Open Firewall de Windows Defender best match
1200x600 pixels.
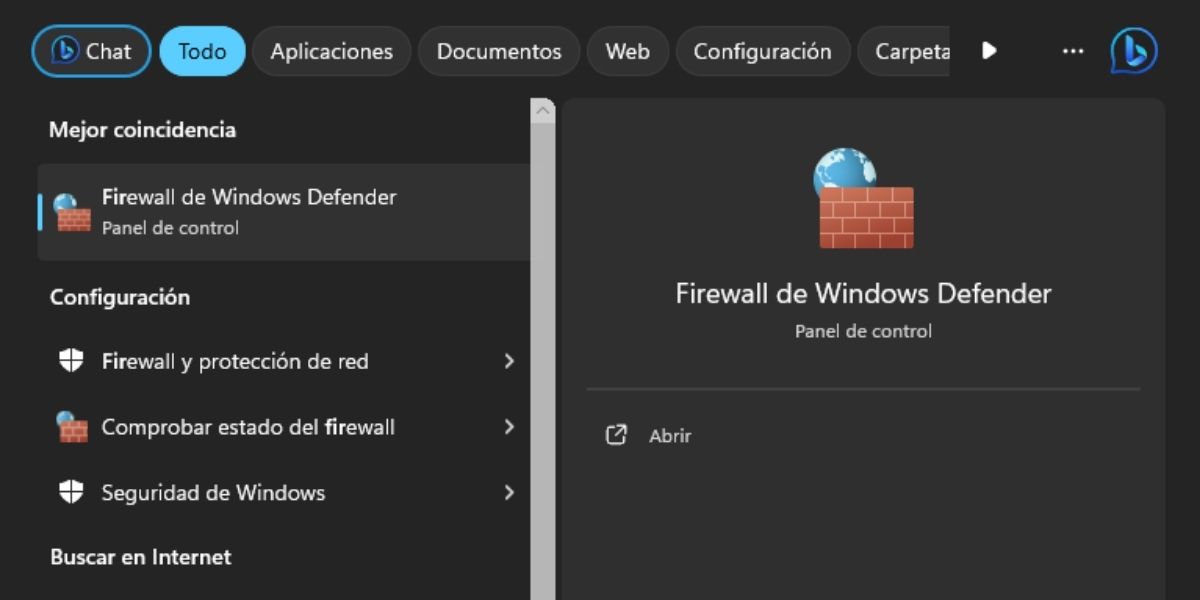[x=284, y=212]
